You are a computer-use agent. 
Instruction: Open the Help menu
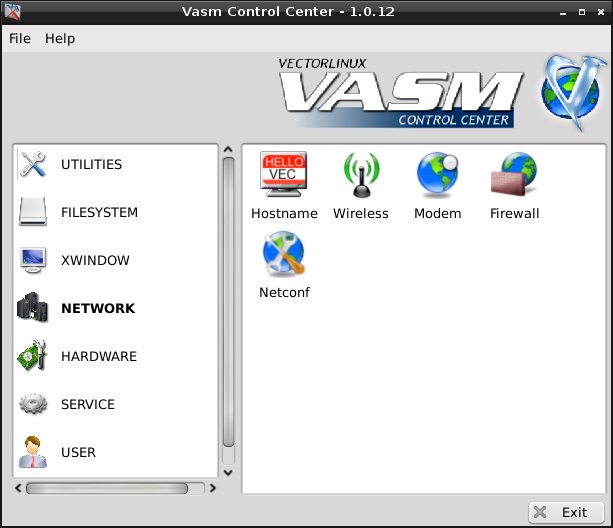pos(60,38)
